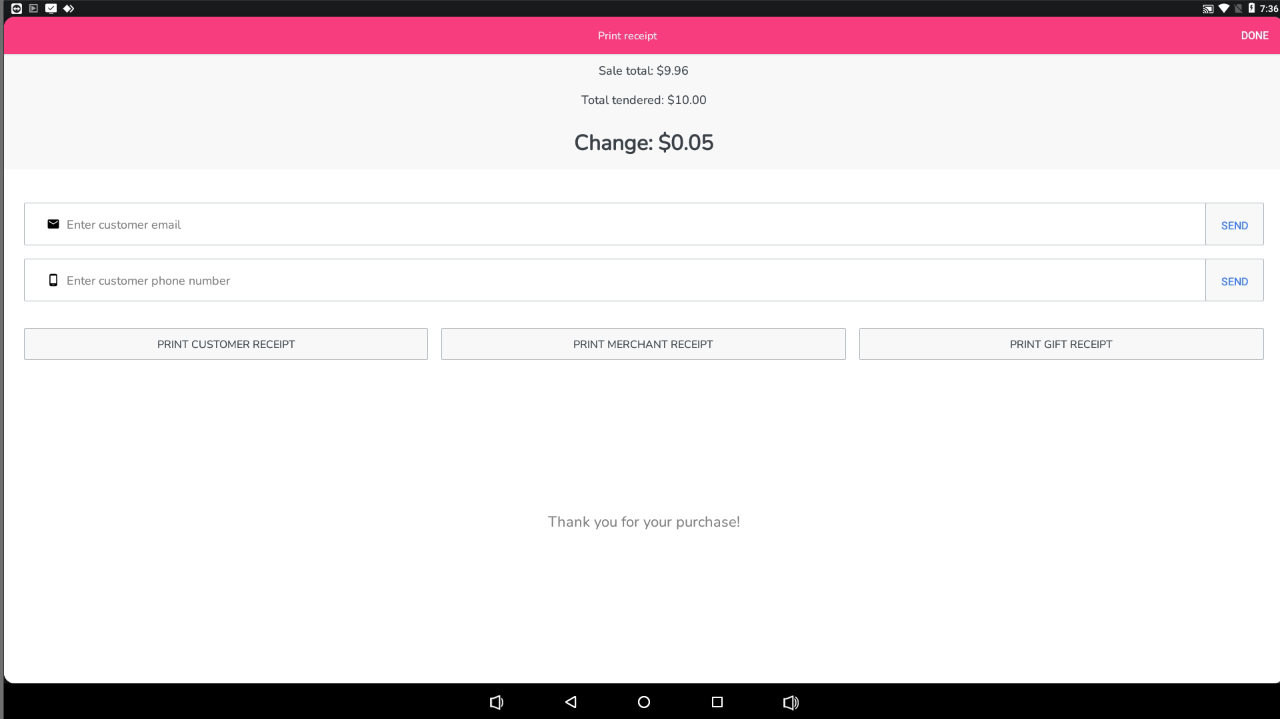Tap the battery charging icon
Image resolution: width=1280 pixels, height=719 pixels.
1251,8
